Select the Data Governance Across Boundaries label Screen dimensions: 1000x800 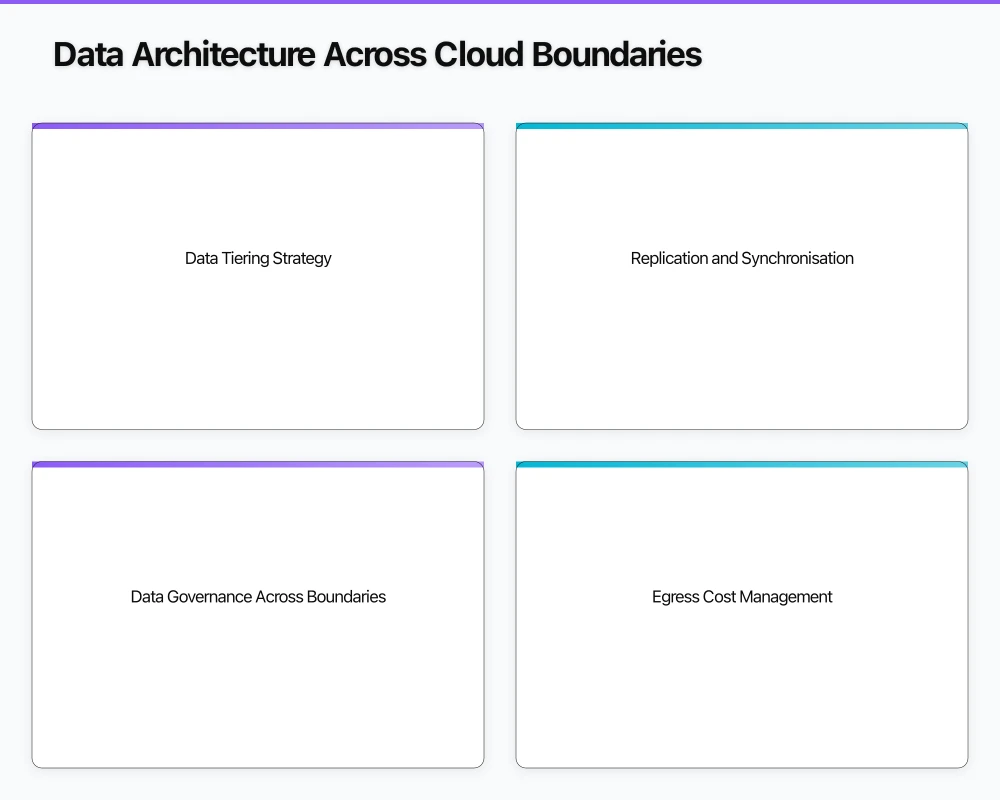258,597
